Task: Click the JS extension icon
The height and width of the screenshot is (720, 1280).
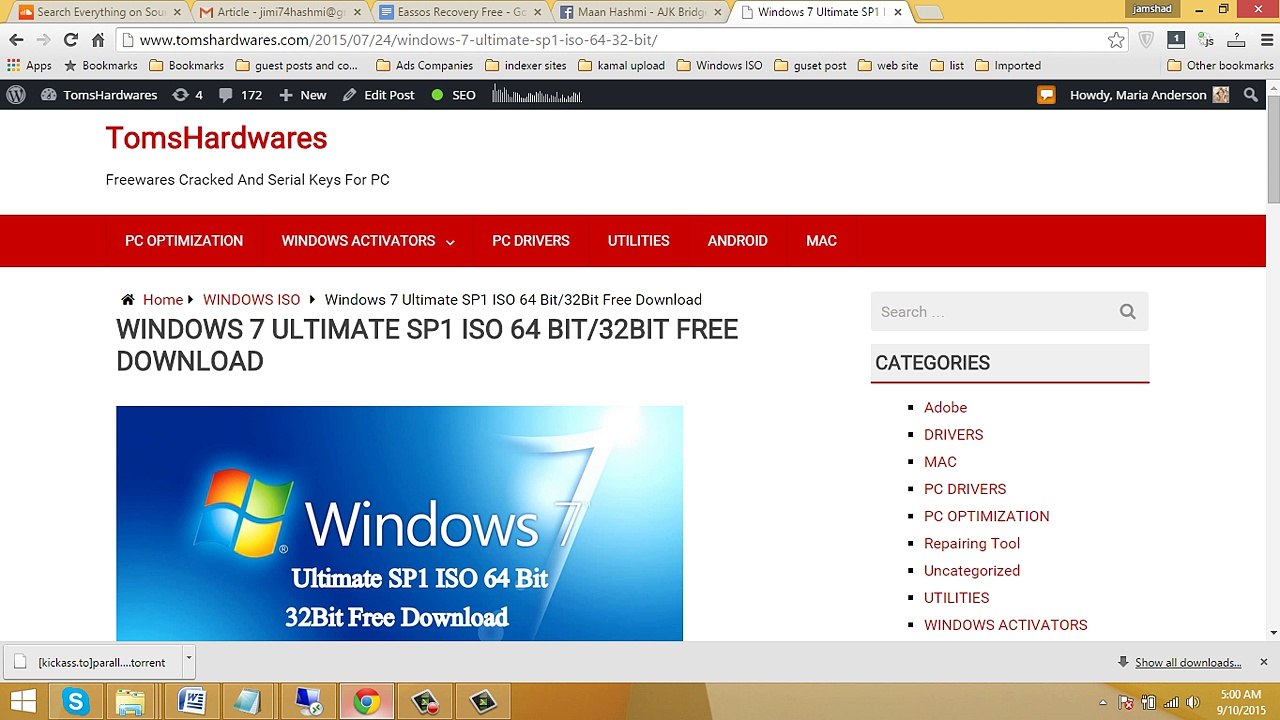Action: (x=1206, y=40)
